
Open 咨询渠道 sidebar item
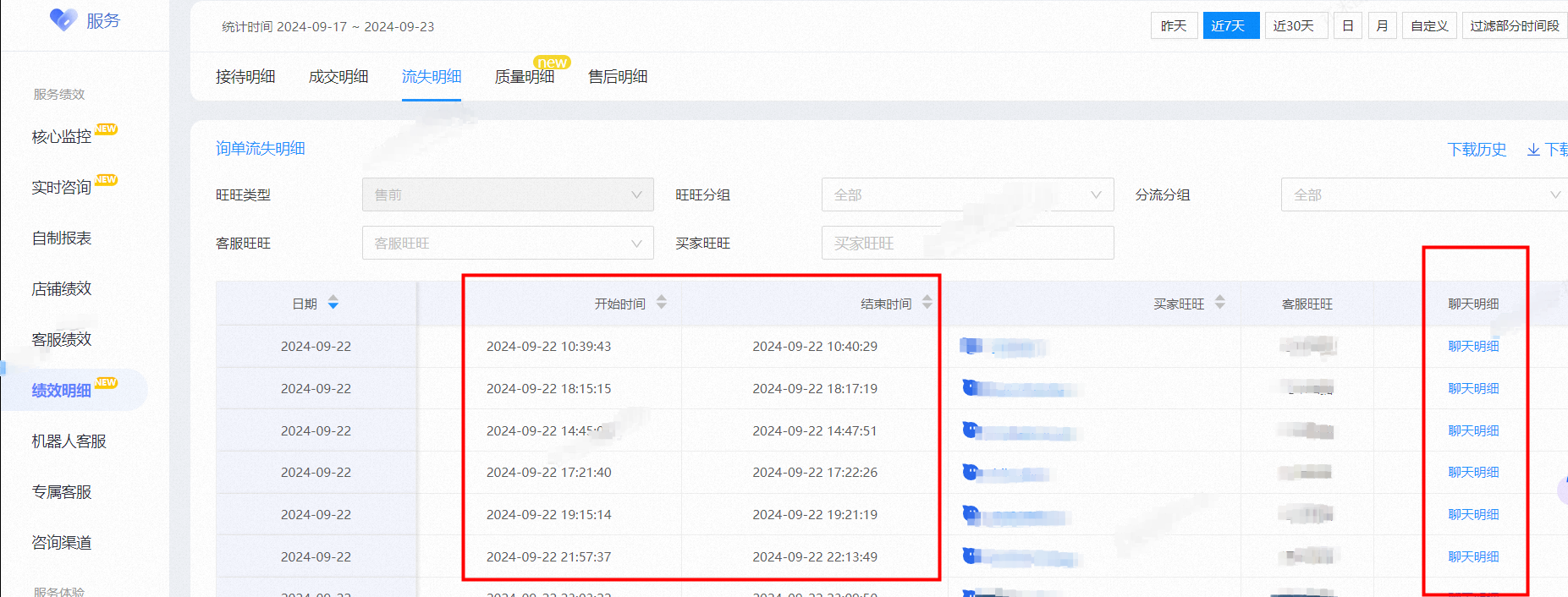pyautogui.click(x=62, y=543)
